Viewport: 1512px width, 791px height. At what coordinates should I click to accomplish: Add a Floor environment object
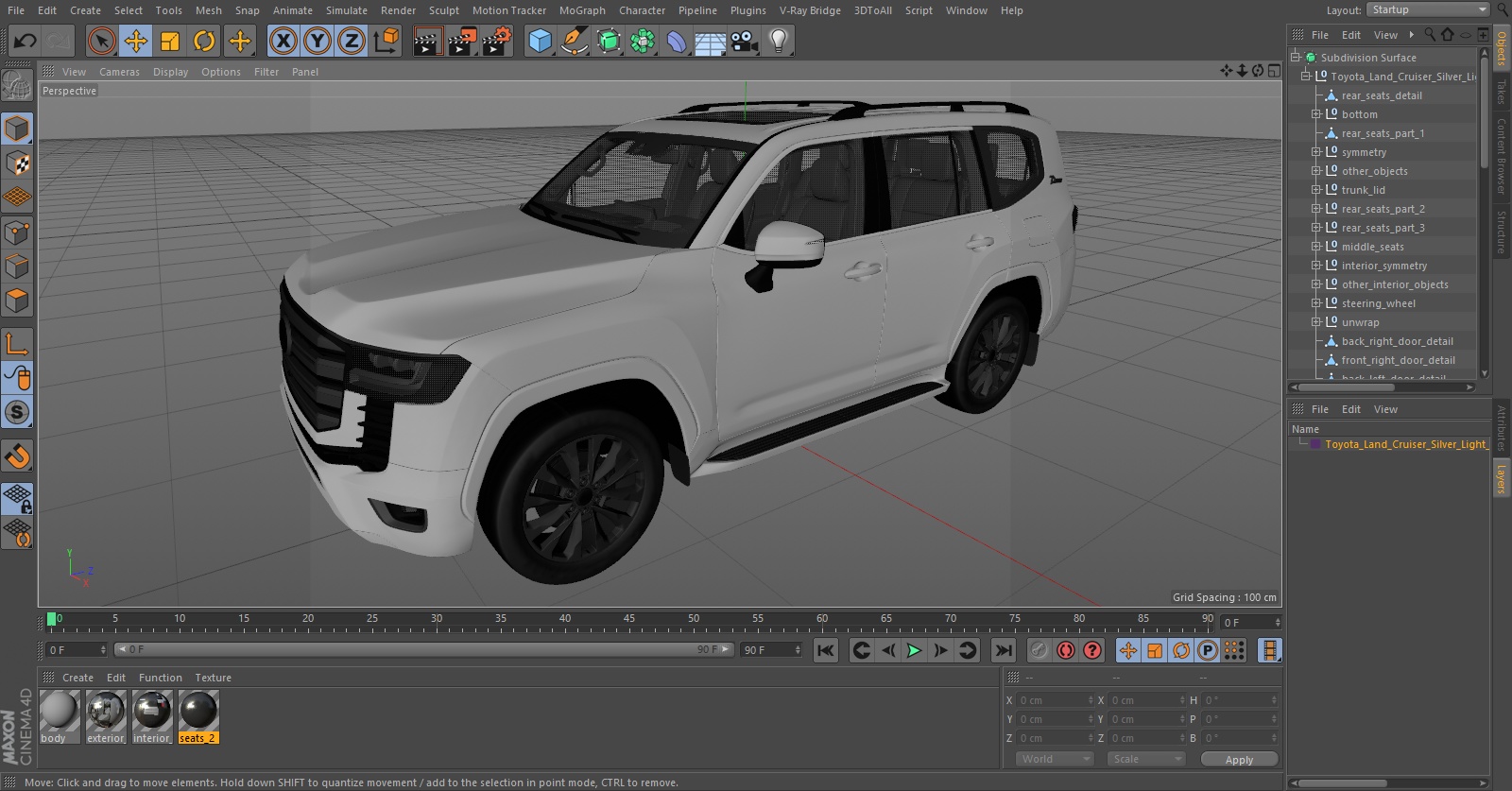(711, 41)
